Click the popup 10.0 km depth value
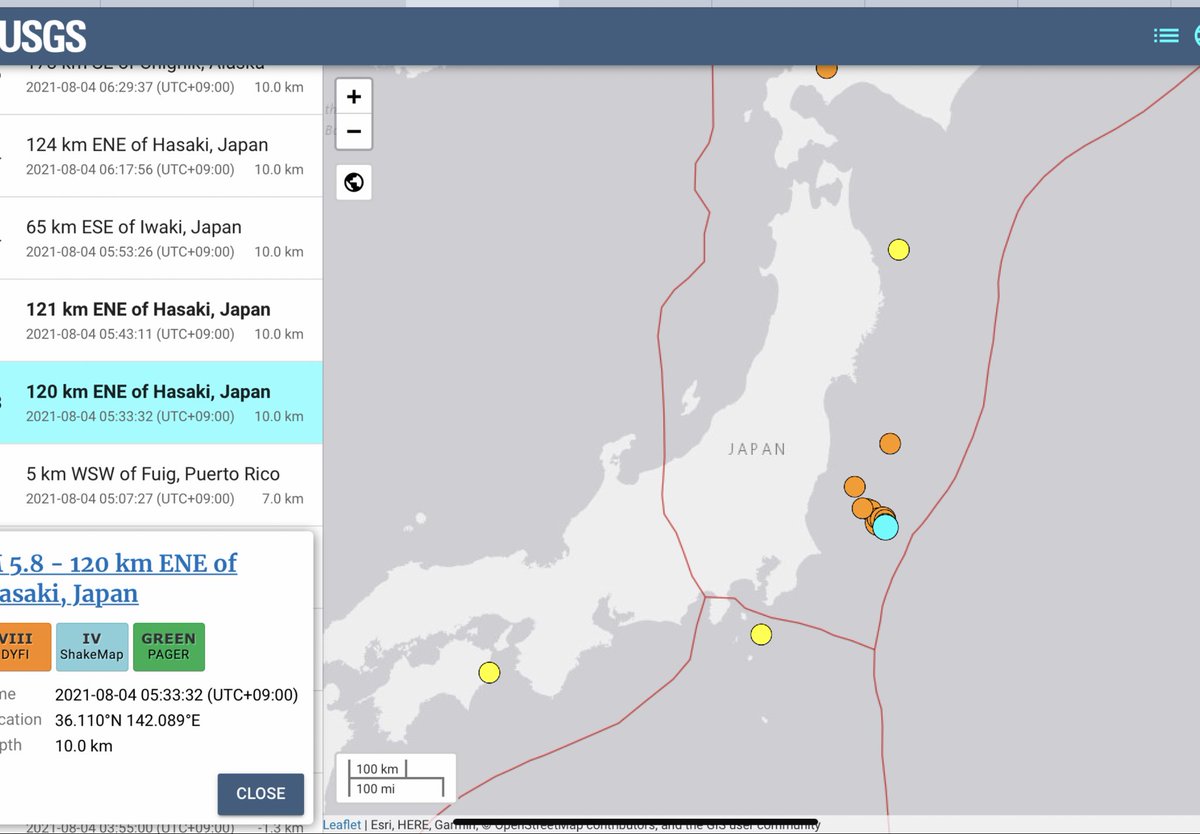The width and height of the screenshot is (1200, 834). [x=84, y=746]
